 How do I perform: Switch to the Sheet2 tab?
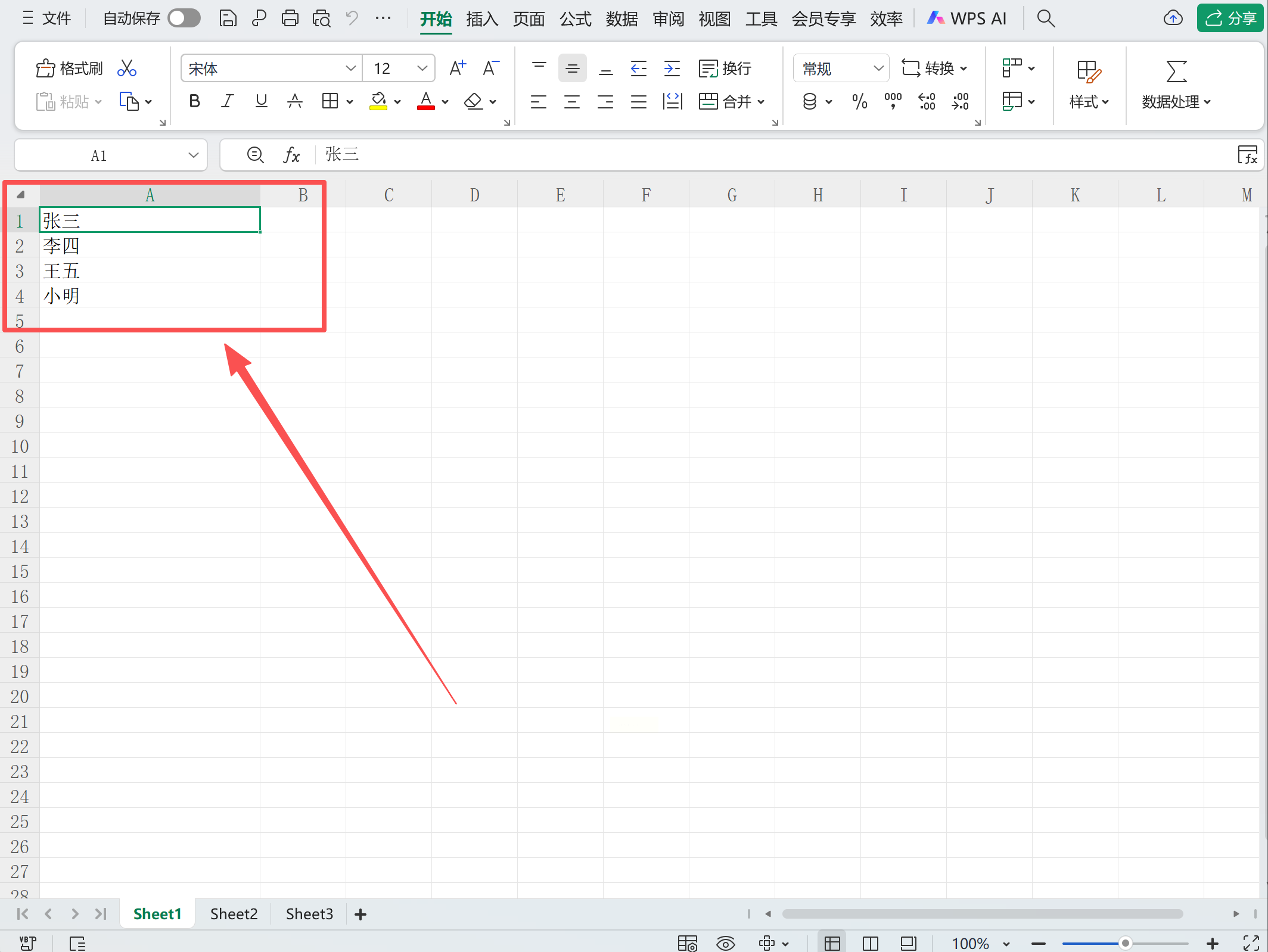(234, 914)
